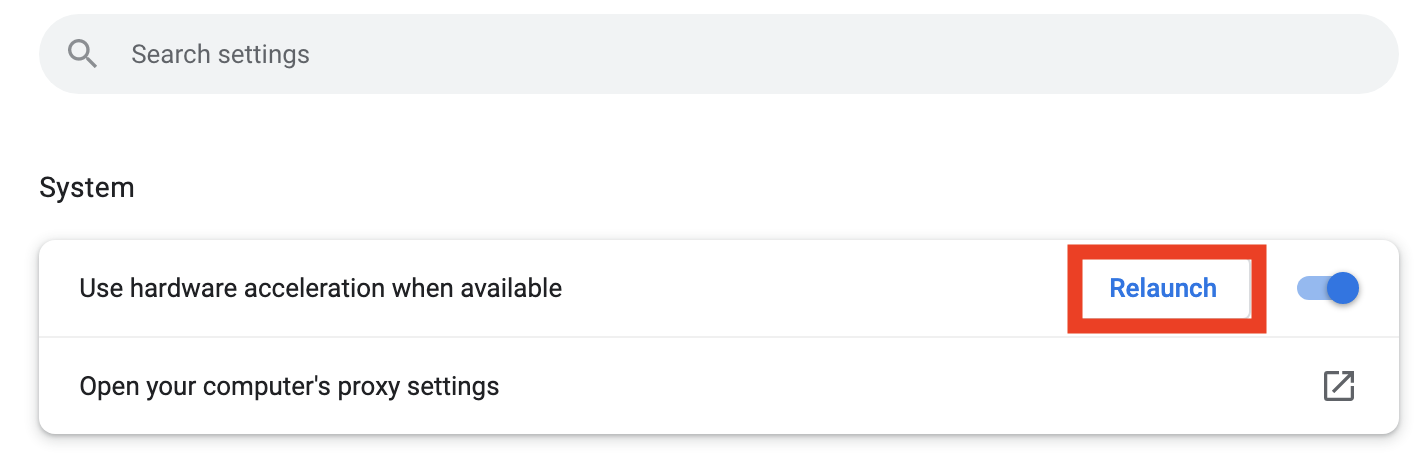The image size is (1426, 468).
Task: Click the external link icon for proxy settings
Action: (1338, 386)
